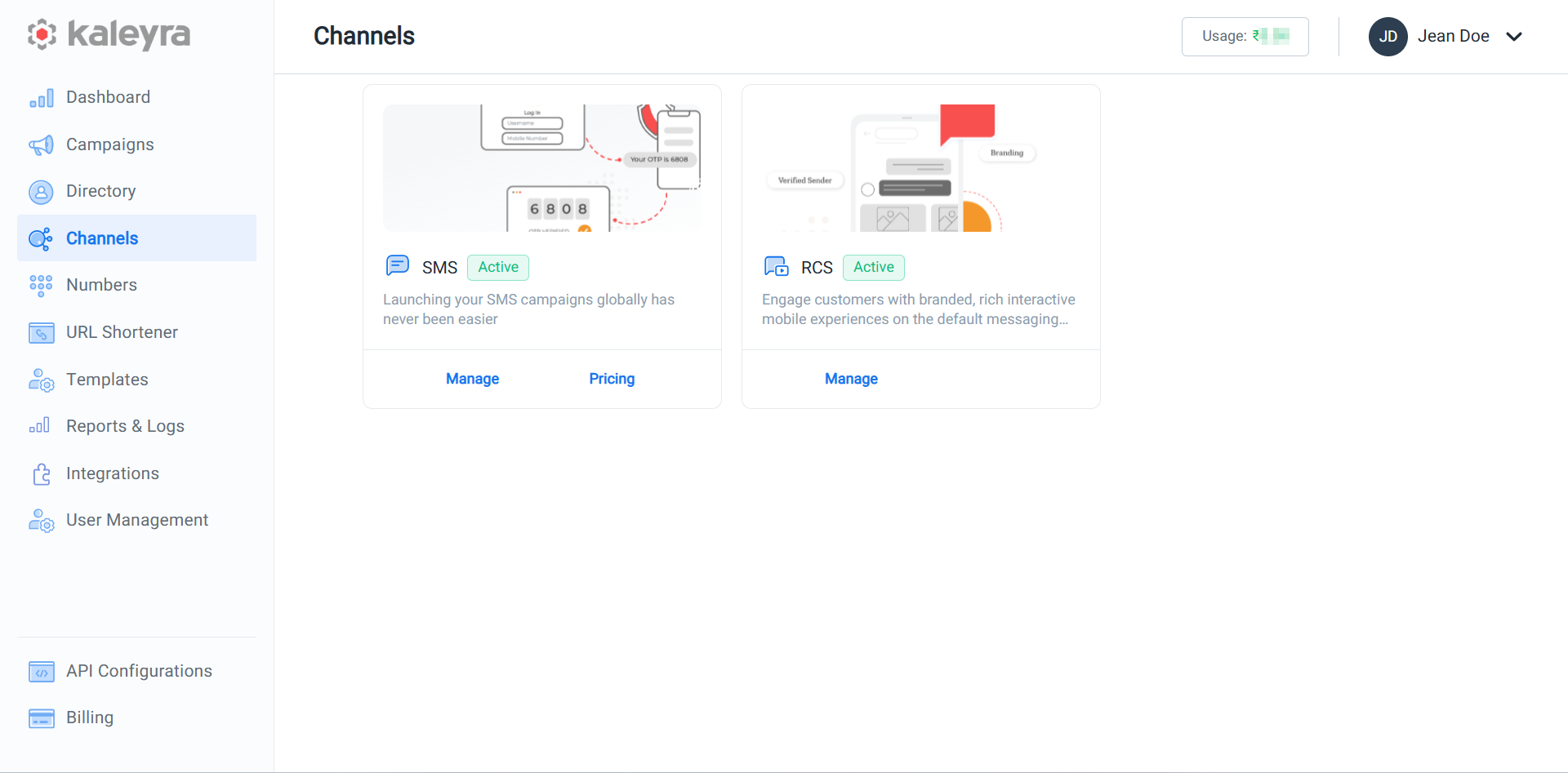Click Manage on the RCS card
Screen dimensions: 1568x773
(851, 379)
